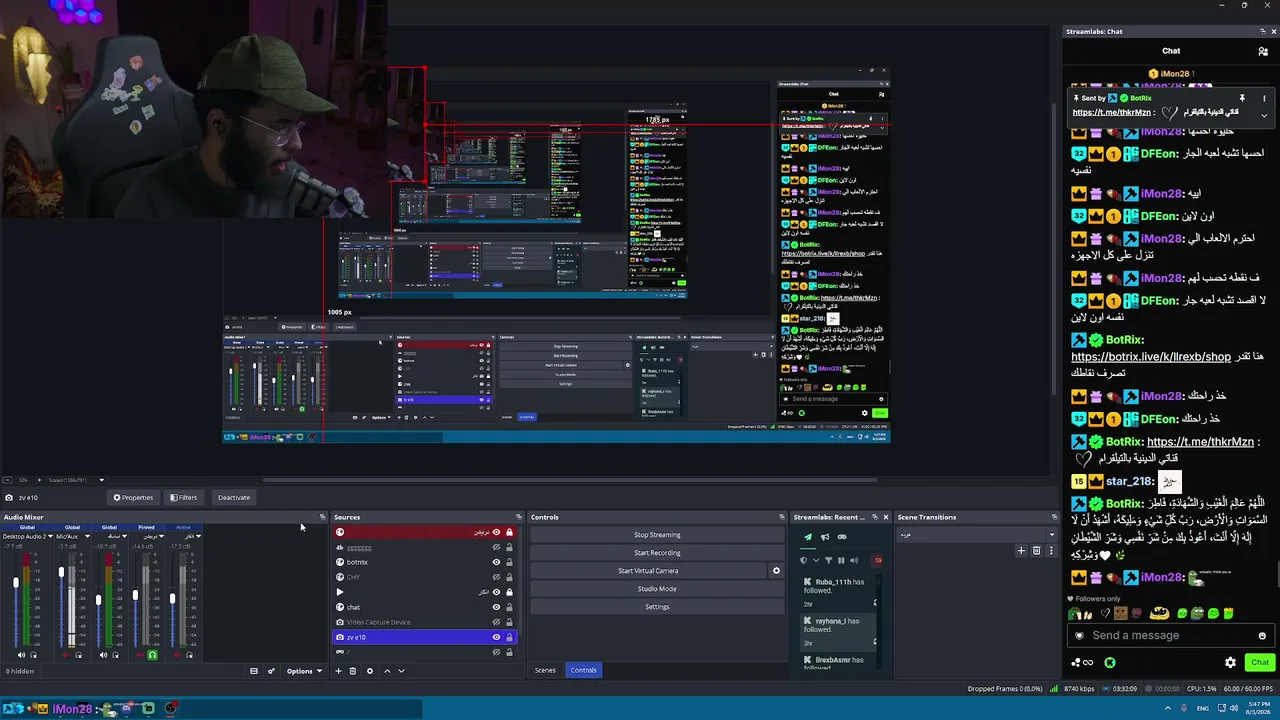Open Audio Mixer advanced properties gears
Image resolution: width=1280 pixels, height=720 pixels.
271,671
